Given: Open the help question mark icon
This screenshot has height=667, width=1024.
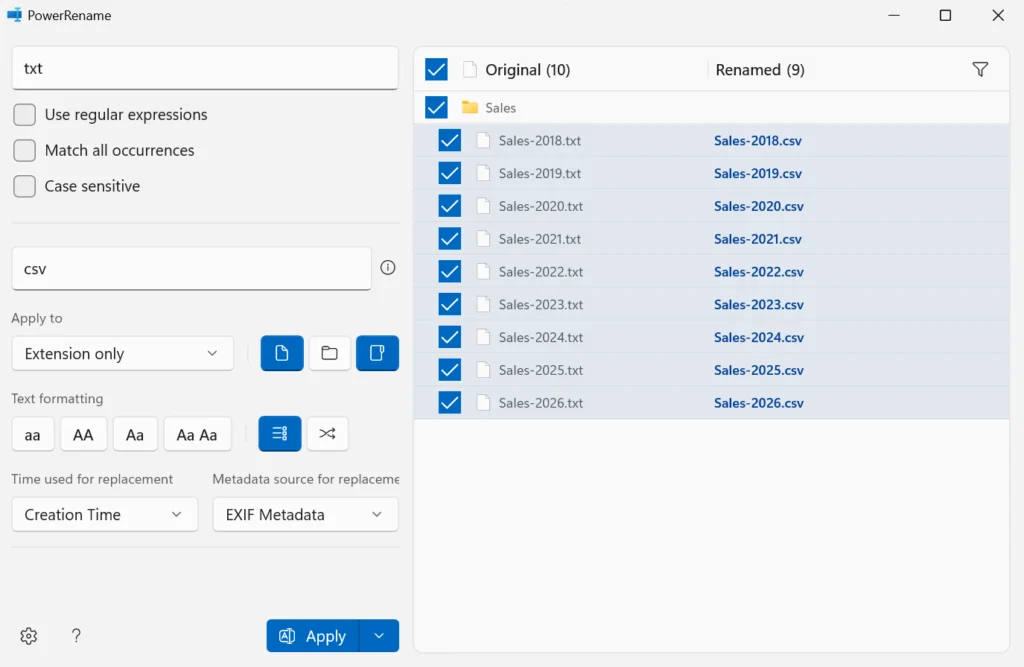Looking at the screenshot, I should tap(76, 636).
